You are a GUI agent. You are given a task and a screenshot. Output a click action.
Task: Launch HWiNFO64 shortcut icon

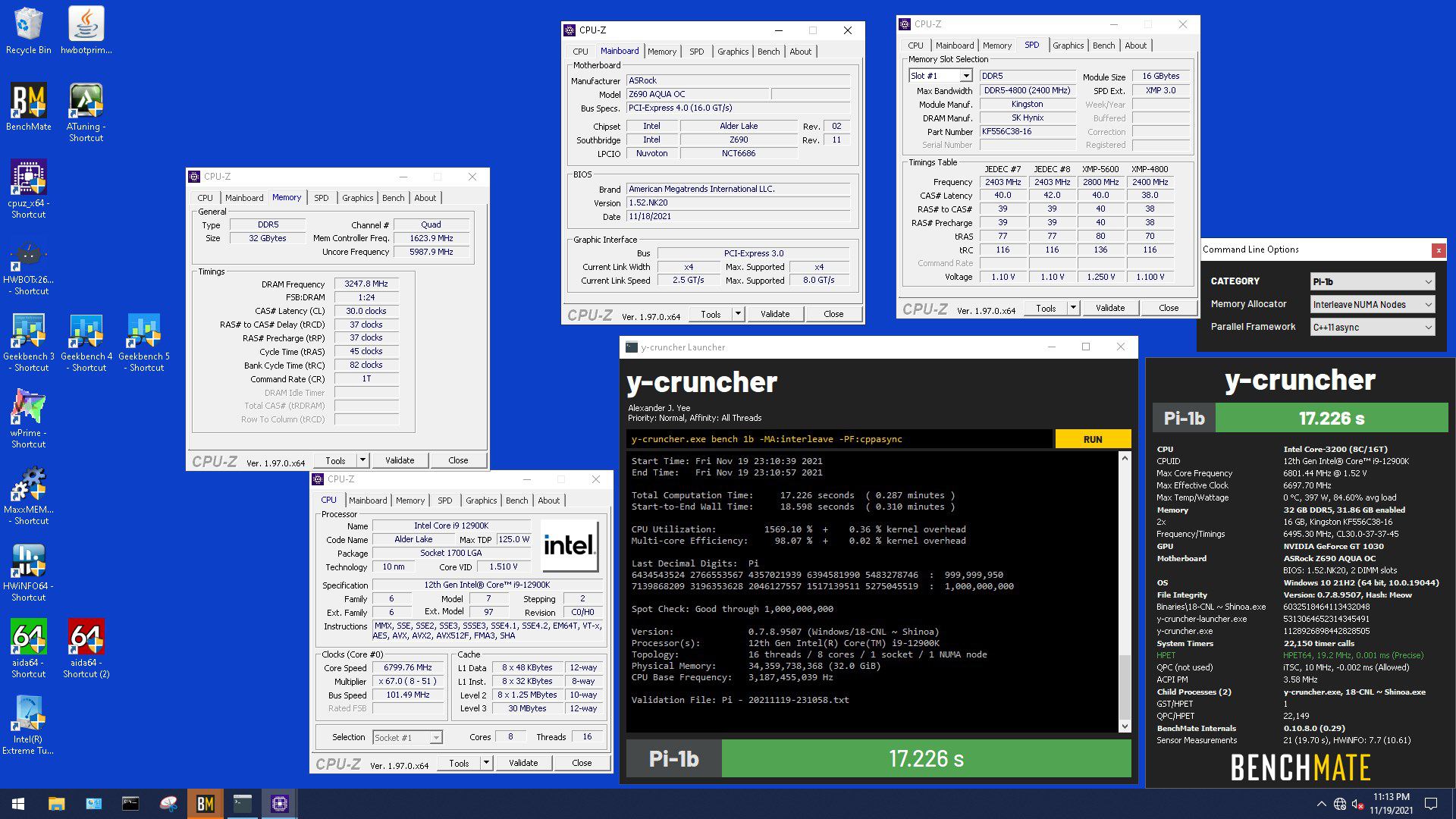pos(28,573)
